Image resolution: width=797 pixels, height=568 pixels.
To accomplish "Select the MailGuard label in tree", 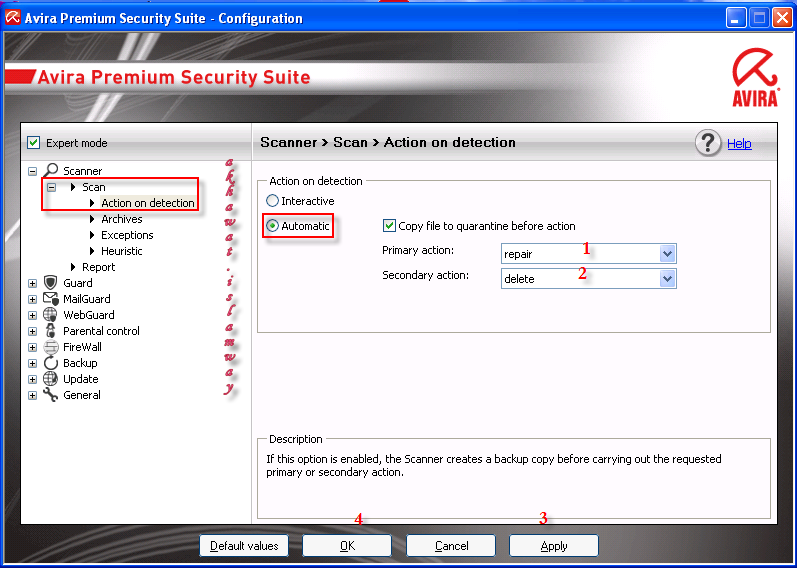I will tap(86, 298).
